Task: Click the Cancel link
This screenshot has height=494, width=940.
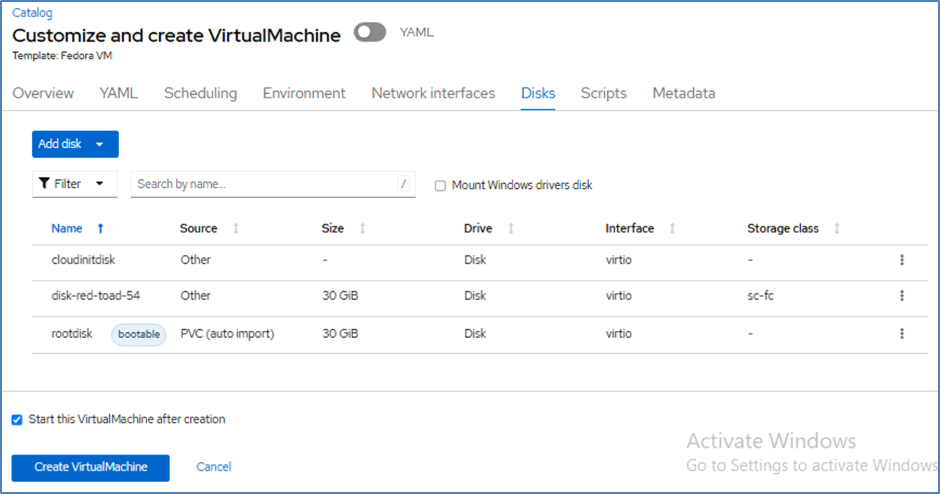Action: click(213, 467)
